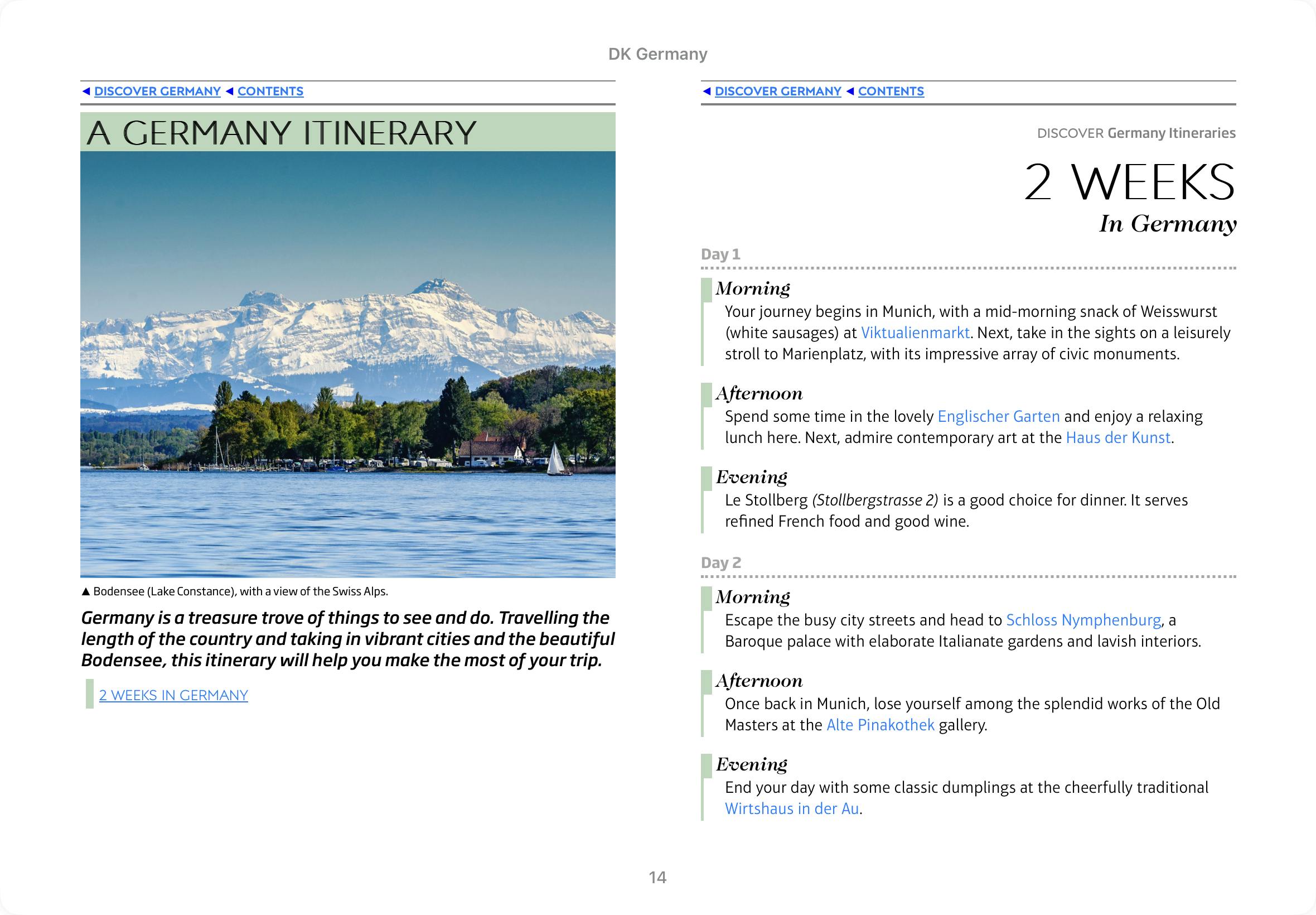The width and height of the screenshot is (1316, 915).
Task: Click the Haus der Kunst link
Action: pos(1118,437)
